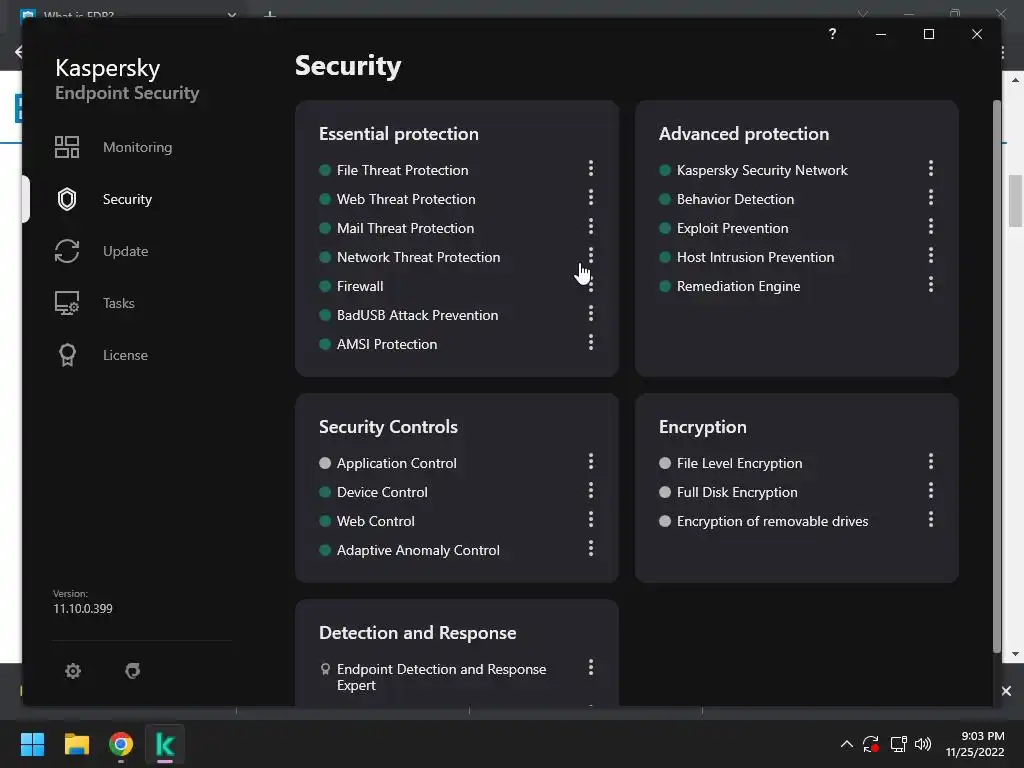The height and width of the screenshot is (768, 1024).
Task: Click the License ribbon badge icon
Action: click(67, 355)
